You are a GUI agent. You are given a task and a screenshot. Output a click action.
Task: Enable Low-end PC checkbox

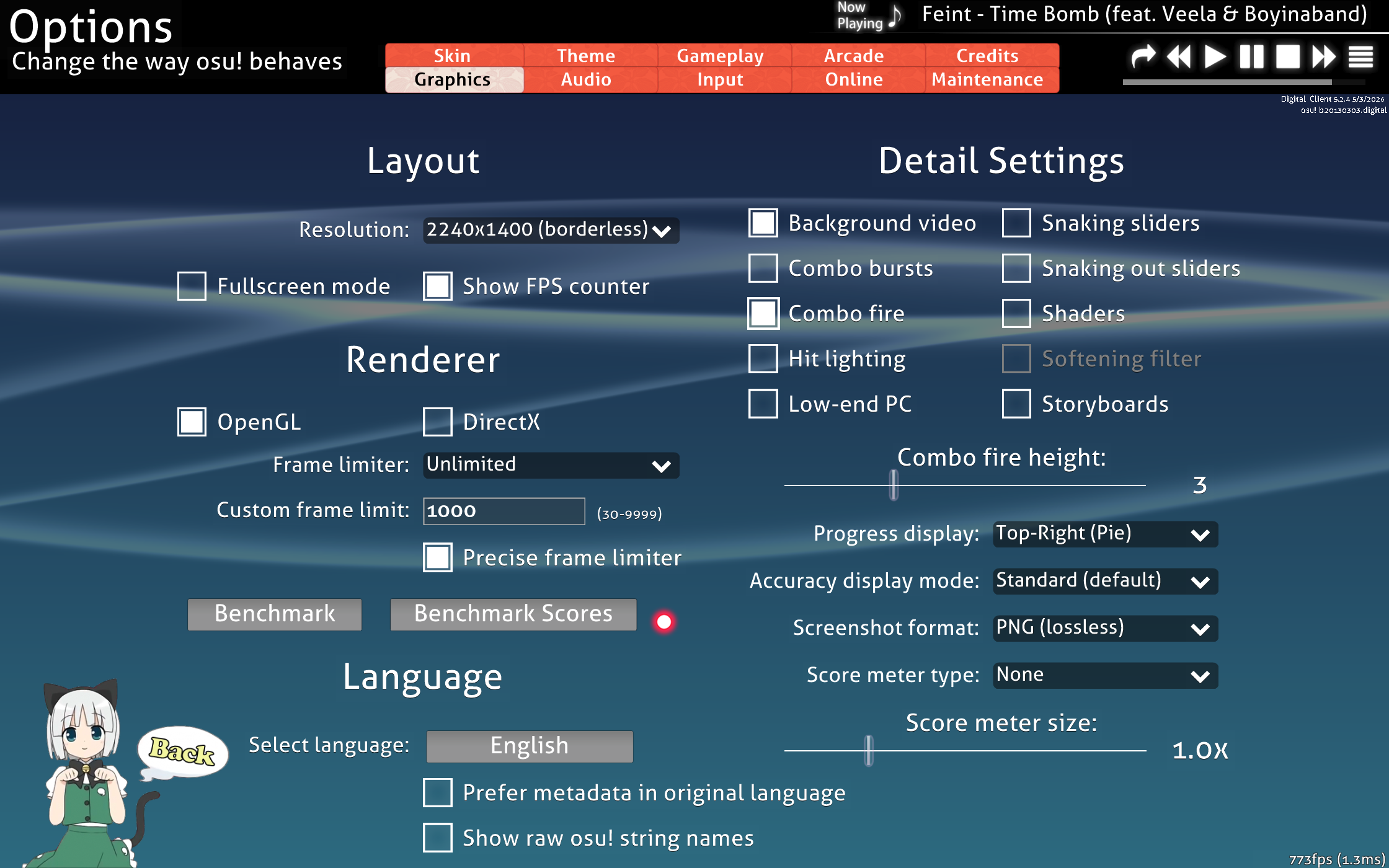coord(763,404)
